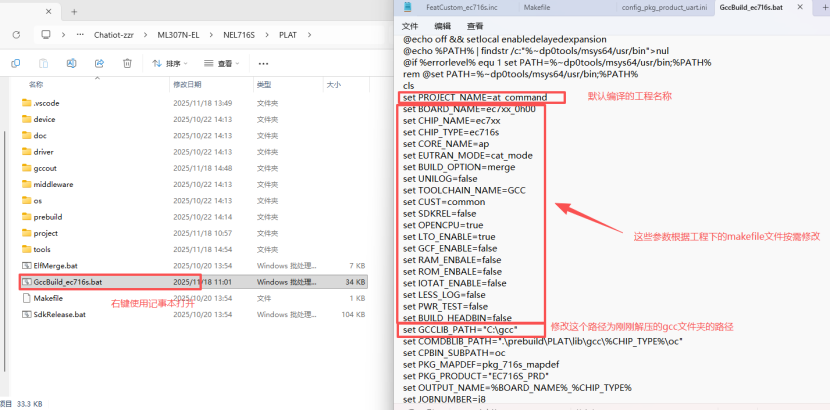Go to ML307N-EL in the breadcrumb
Screen dimensions: 830x411
pyautogui.click(x=178, y=35)
